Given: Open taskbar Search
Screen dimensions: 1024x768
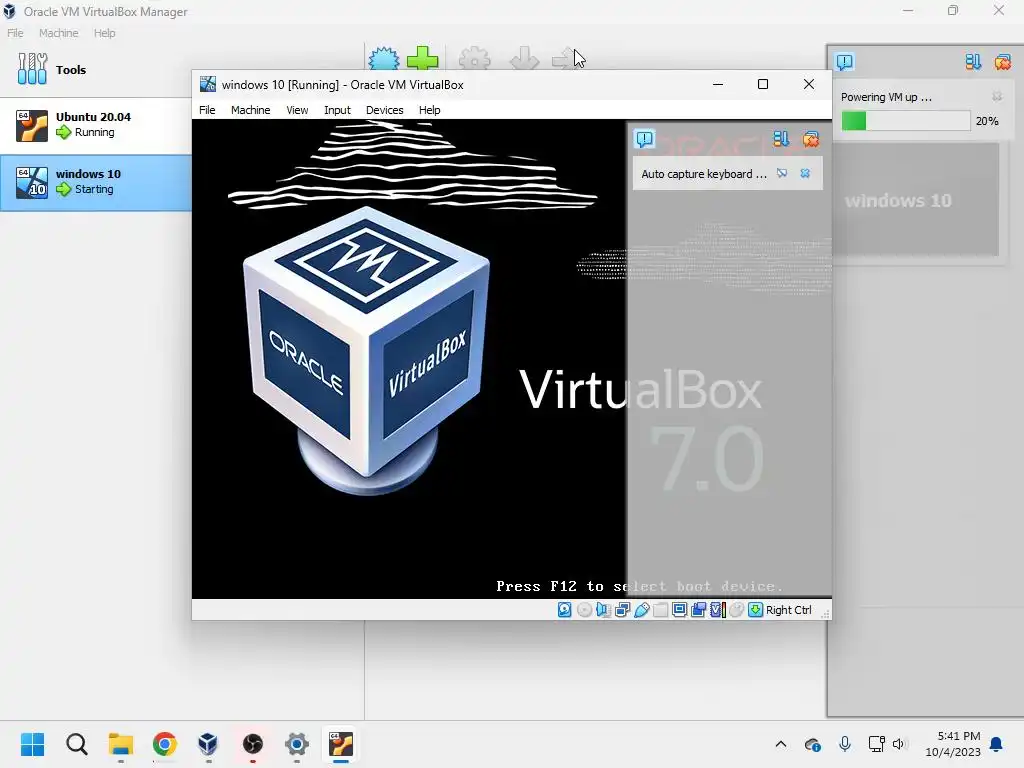Looking at the screenshot, I should coord(76,744).
